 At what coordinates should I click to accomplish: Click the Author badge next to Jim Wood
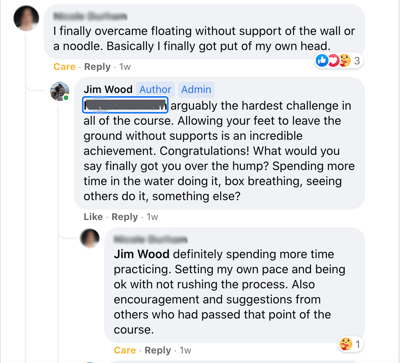click(155, 89)
